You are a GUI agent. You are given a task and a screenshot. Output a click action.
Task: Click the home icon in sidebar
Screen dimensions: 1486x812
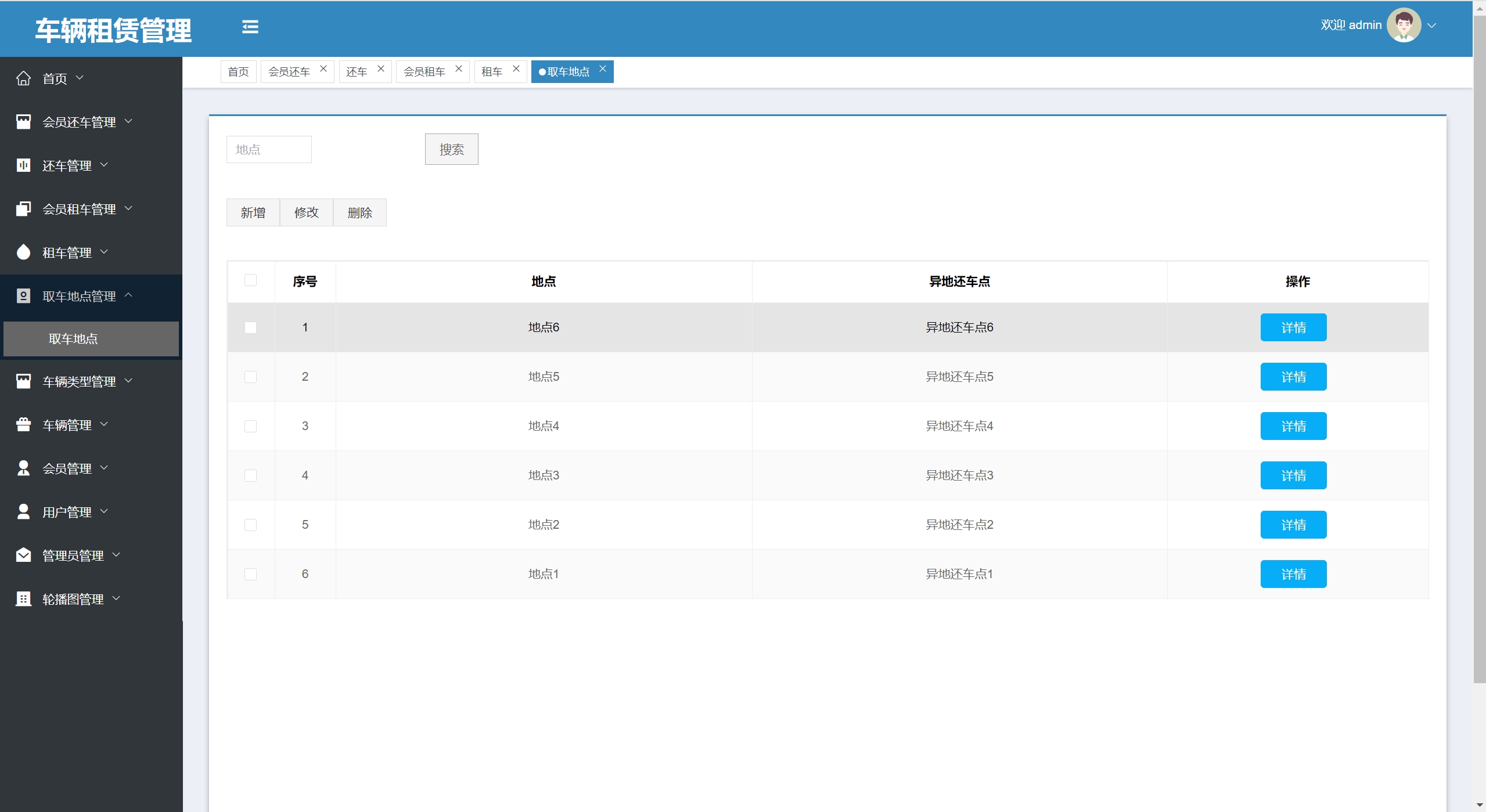tap(23, 78)
